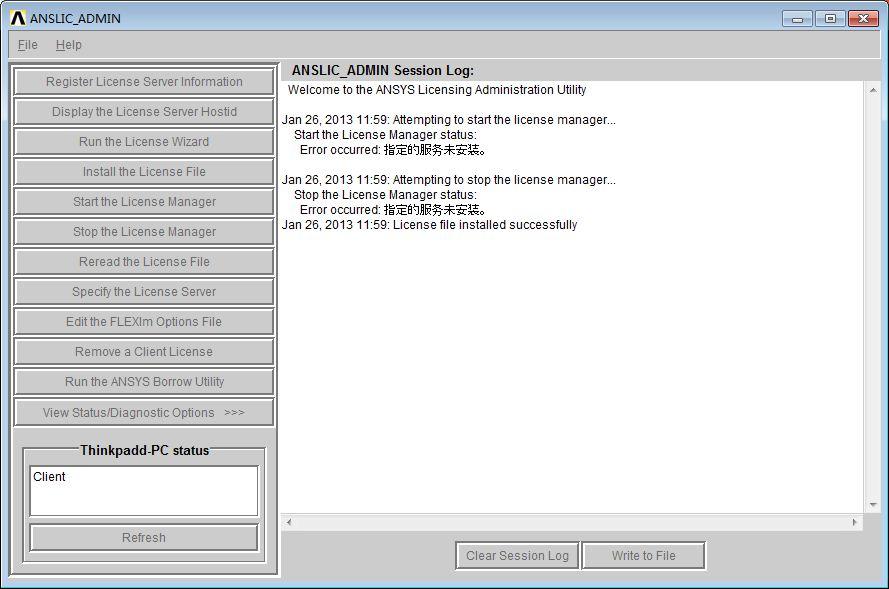Image resolution: width=889 pixels, height=589 pixels.
Task: Click Stop the License Manager
Action: point(144,232)
